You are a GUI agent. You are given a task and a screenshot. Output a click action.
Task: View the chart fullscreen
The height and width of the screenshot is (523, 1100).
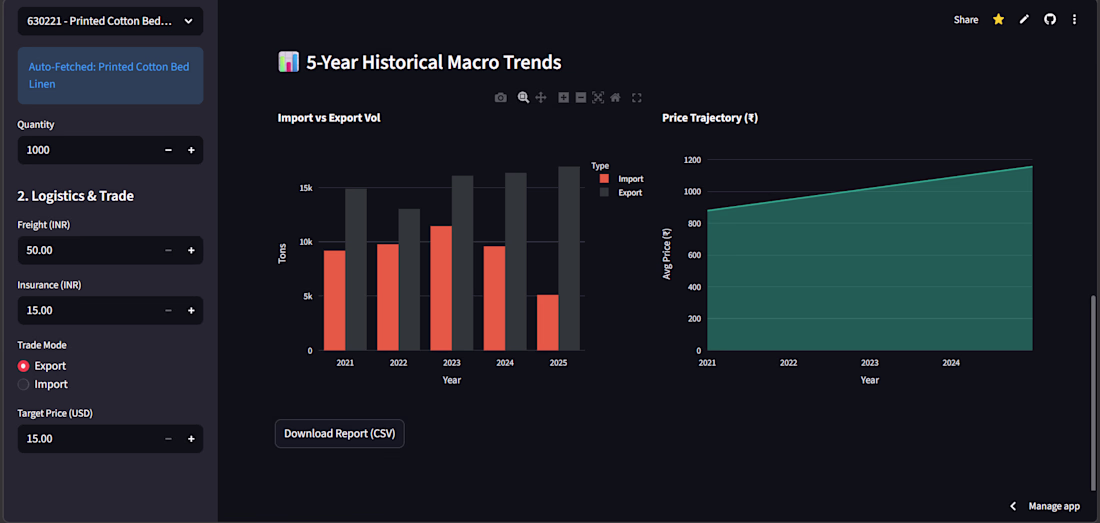pyautogui.click(x=637, y=97)
